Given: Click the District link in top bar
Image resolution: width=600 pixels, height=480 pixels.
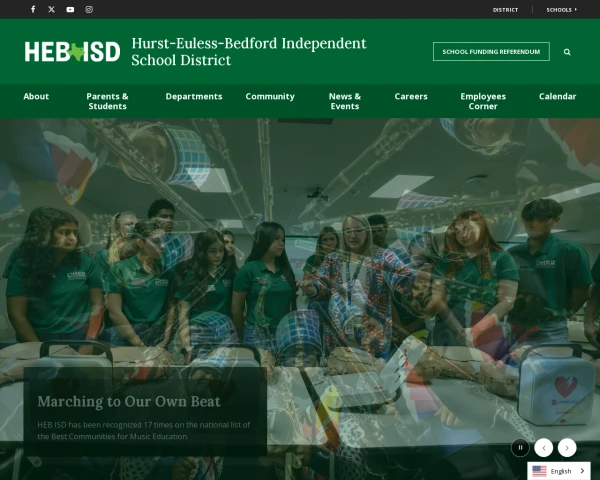Looking at the screenshot, I should (505, 9).
